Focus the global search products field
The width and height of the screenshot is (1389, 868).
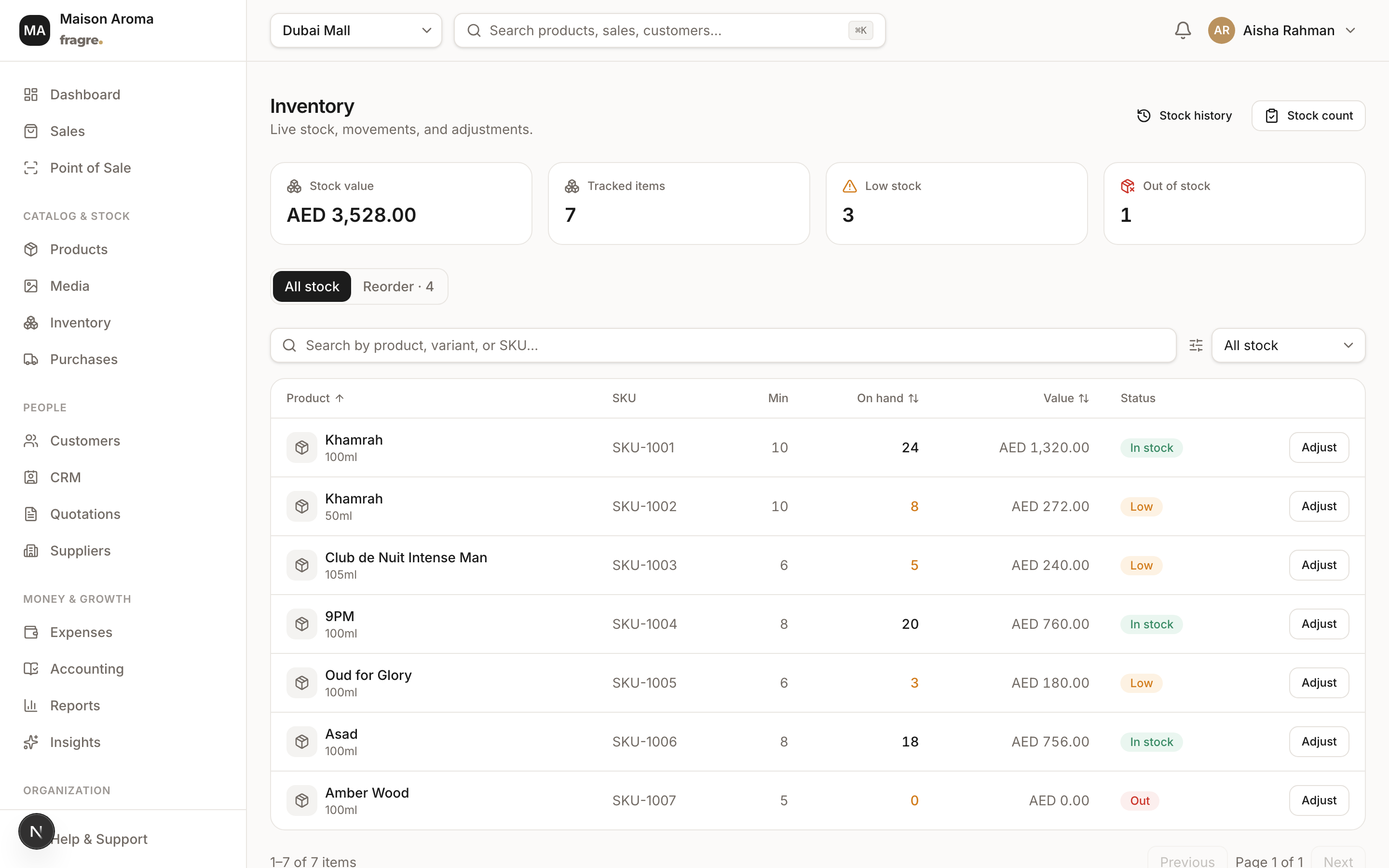click(669, 30)
